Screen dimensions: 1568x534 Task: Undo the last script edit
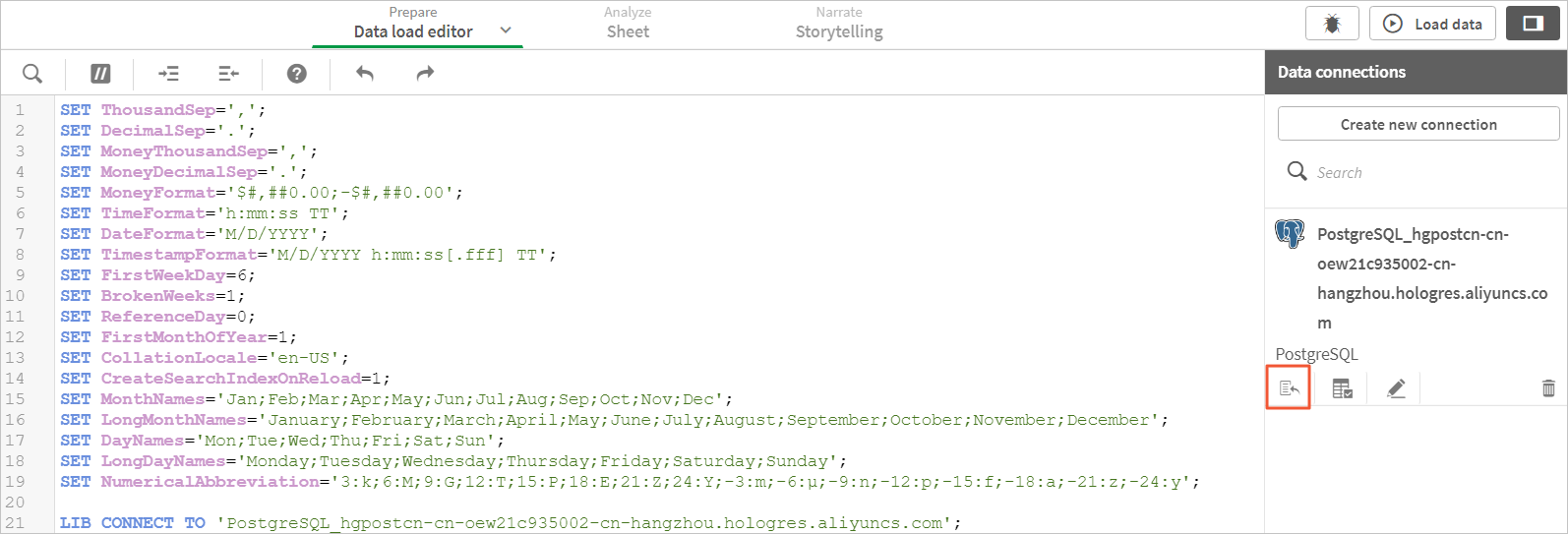tap(365, 74)
